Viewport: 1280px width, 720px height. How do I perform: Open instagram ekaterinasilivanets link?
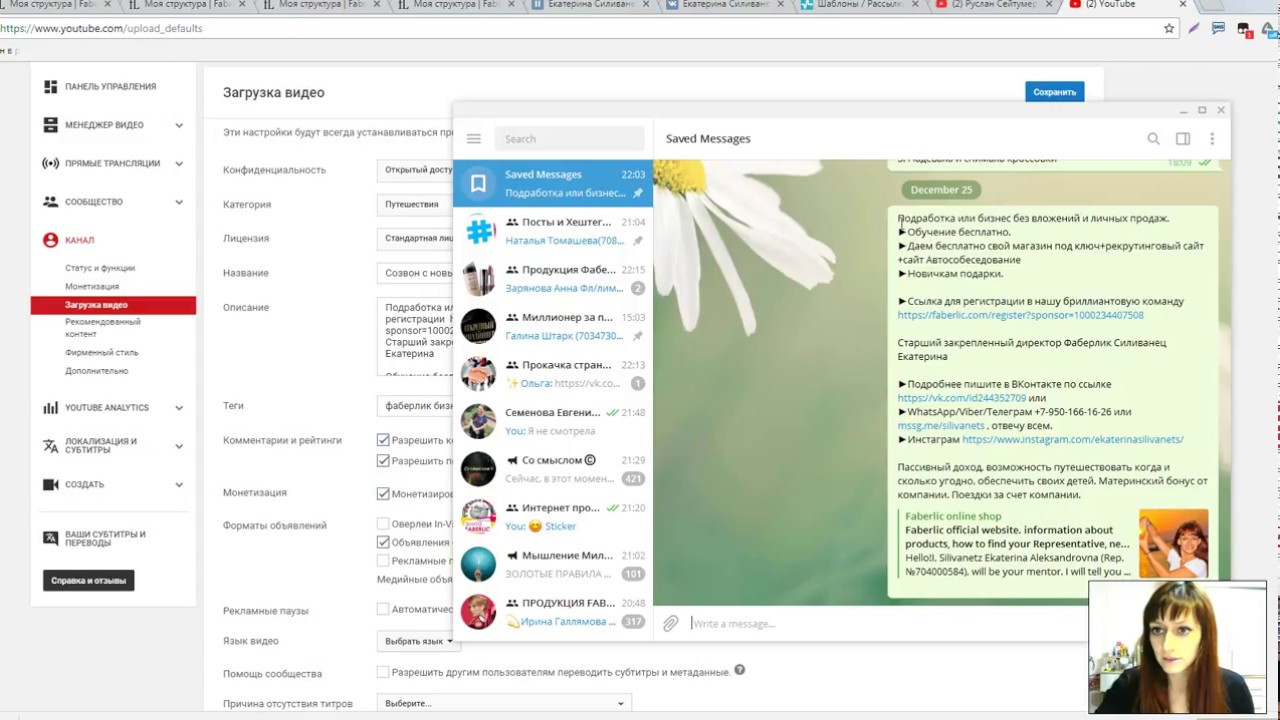pyautogui.click(x=1072, y=439)
